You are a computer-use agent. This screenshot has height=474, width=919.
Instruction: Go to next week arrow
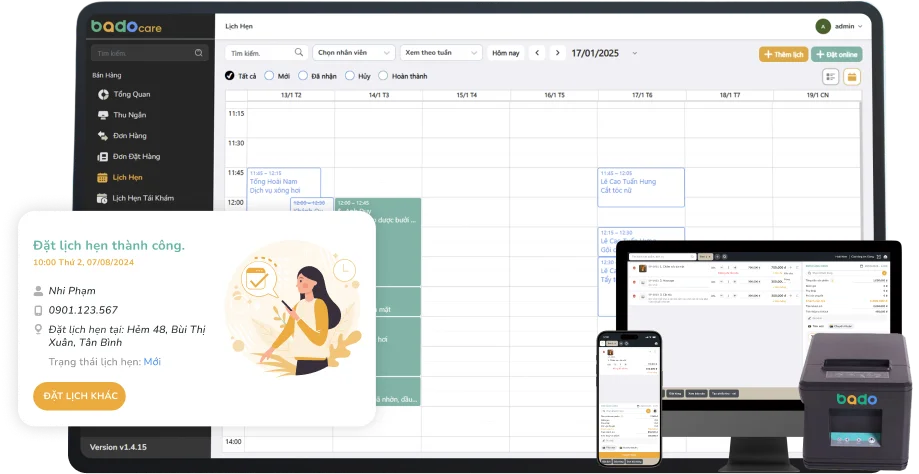point(558,53)
